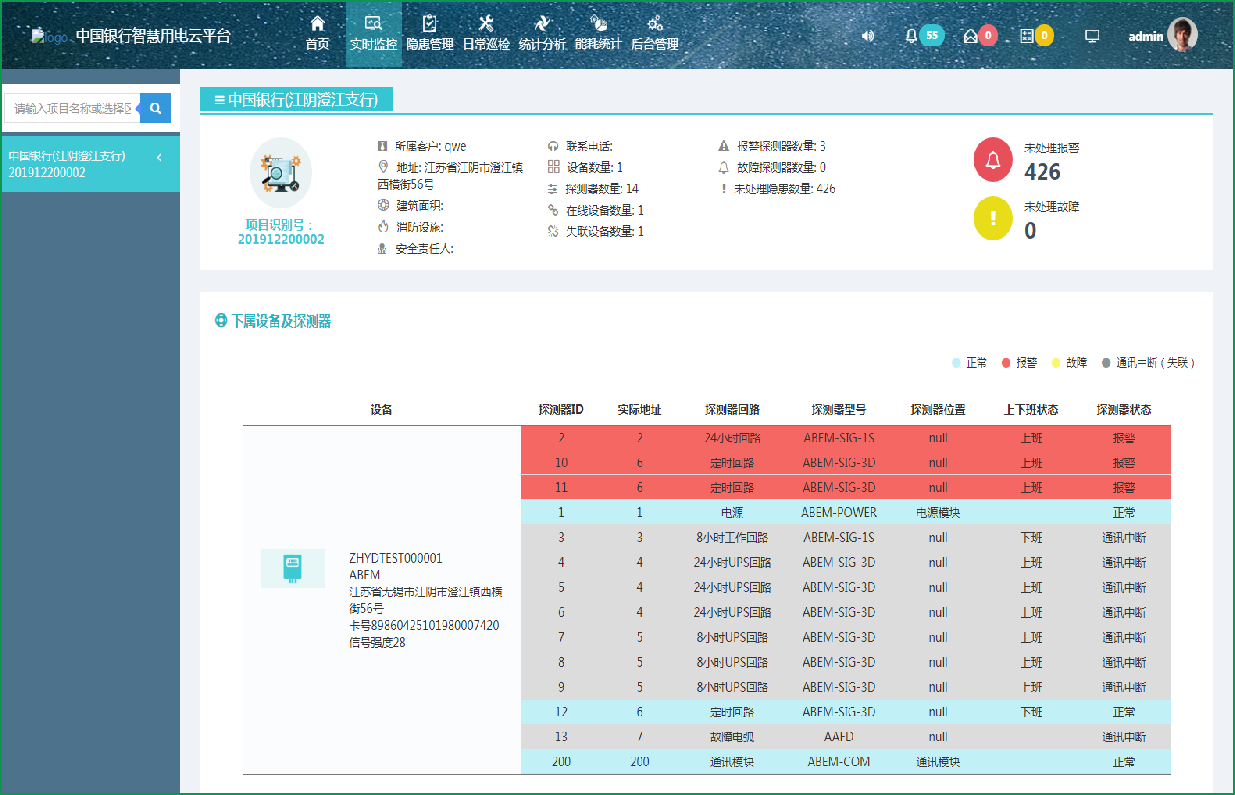
Task: Go to 首页 in top navigation
Action: tap(317, 34)
